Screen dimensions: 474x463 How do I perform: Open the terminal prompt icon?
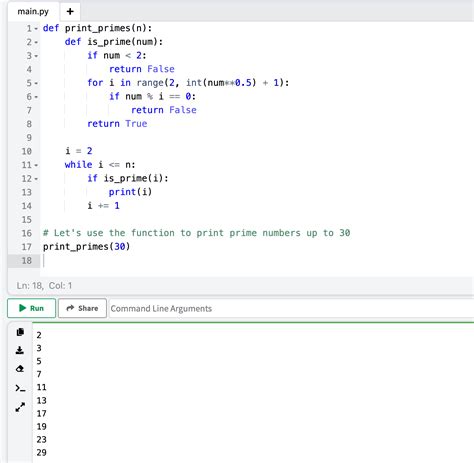tap(20, 388)
